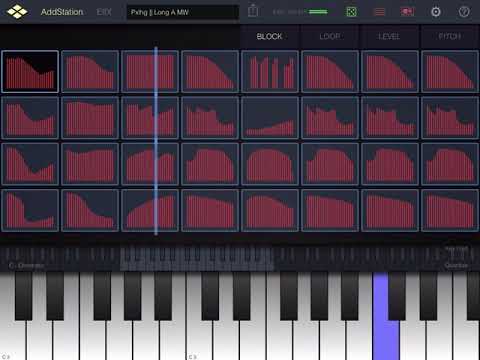This screenshot has height=360, width=480.
Task: Tap the AddStation diamond logo icon
Action: click(17, 12)
